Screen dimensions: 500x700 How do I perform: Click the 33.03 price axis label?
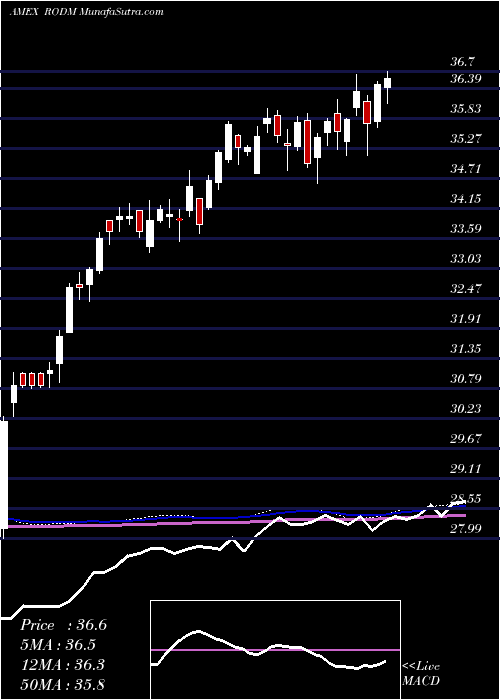[467, 258]
